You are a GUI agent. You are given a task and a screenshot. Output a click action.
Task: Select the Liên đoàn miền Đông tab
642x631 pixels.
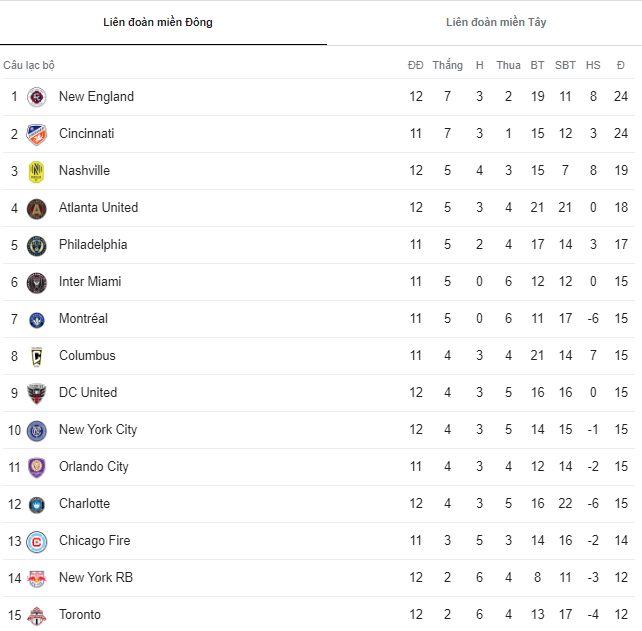tap(158, 22)
